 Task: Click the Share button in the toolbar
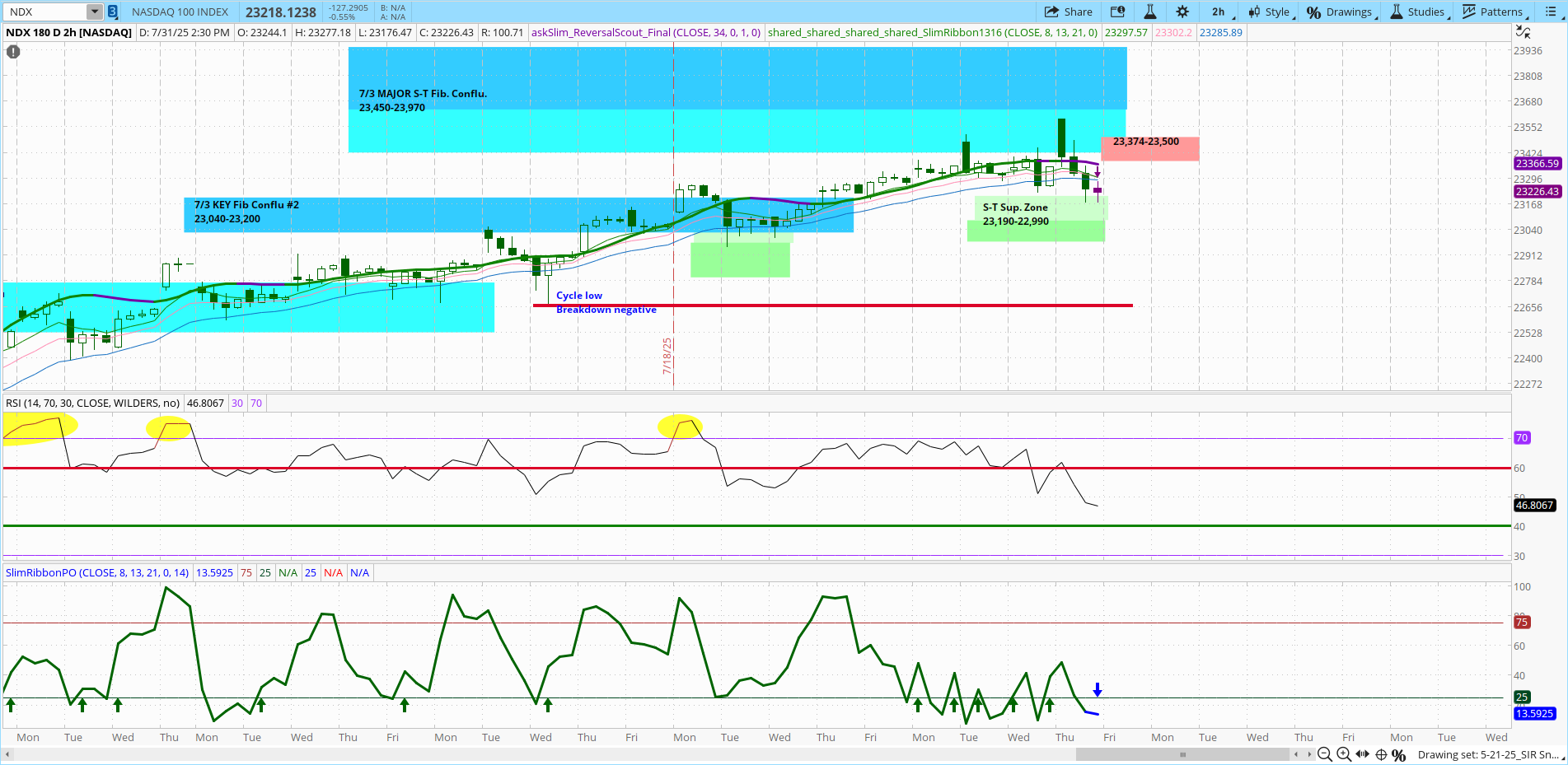1069,12
